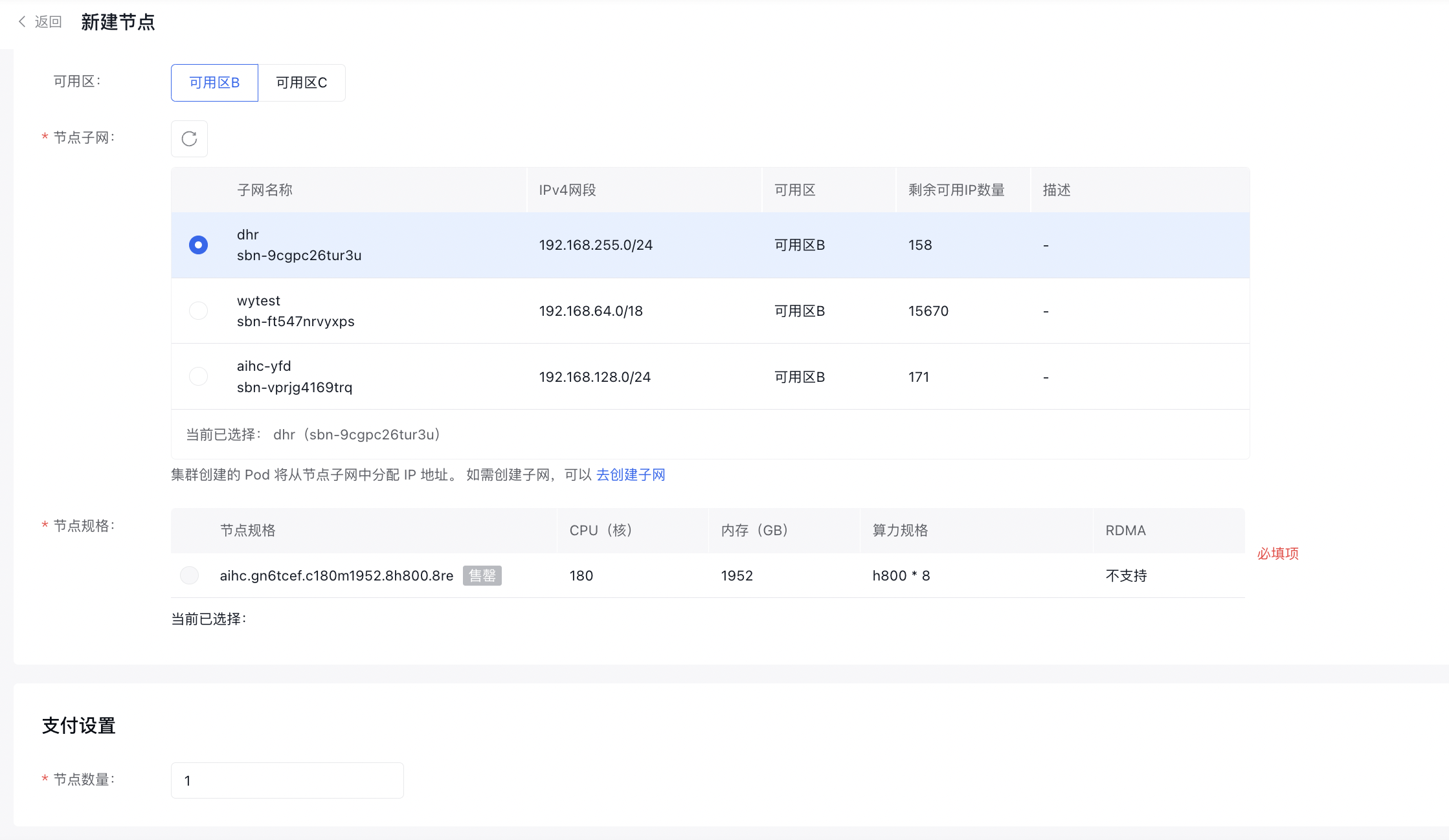Switch to availability zone 可用区C
1449x840 pixels.
302,83
